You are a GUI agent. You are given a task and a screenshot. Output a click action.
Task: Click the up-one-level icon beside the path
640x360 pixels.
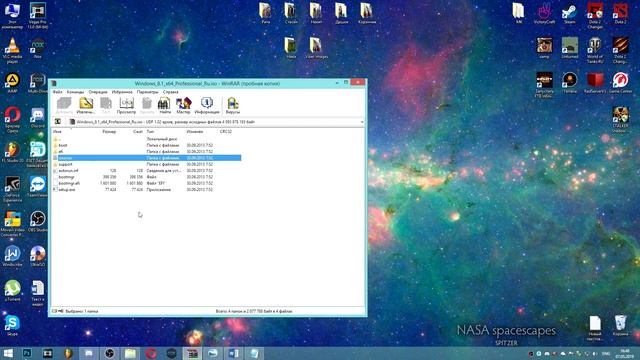coord(58,122)
